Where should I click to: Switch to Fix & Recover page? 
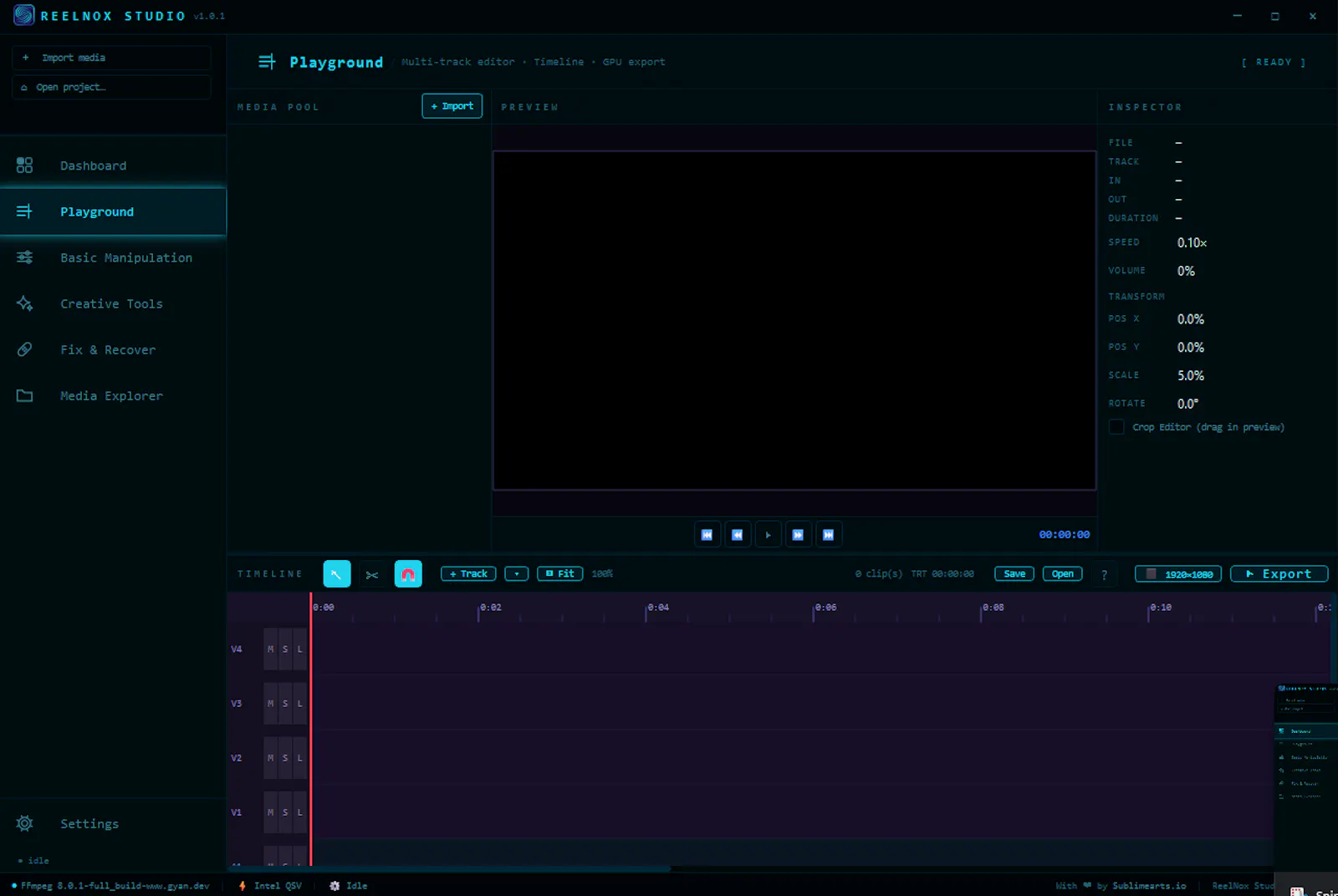113,349
